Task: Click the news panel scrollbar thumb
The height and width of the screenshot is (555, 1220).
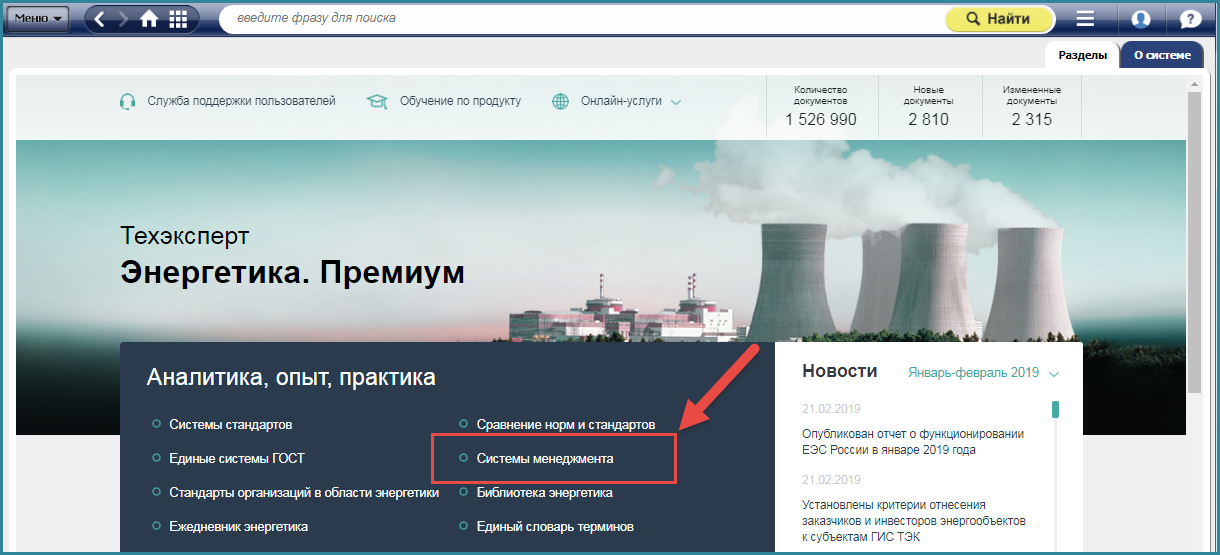Action: click(1055, 410)
